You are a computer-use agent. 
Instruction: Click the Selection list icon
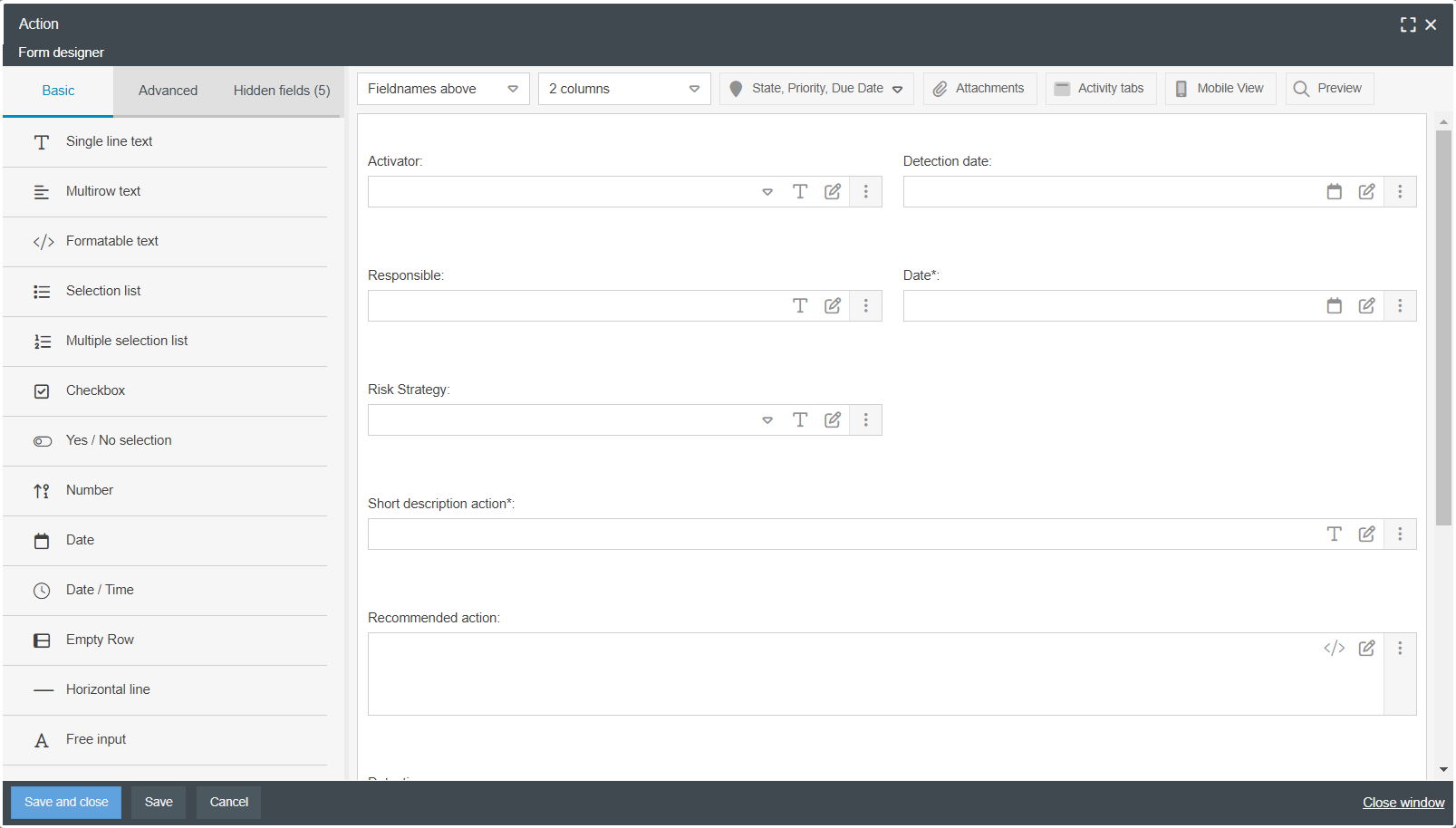pos(42,292)
